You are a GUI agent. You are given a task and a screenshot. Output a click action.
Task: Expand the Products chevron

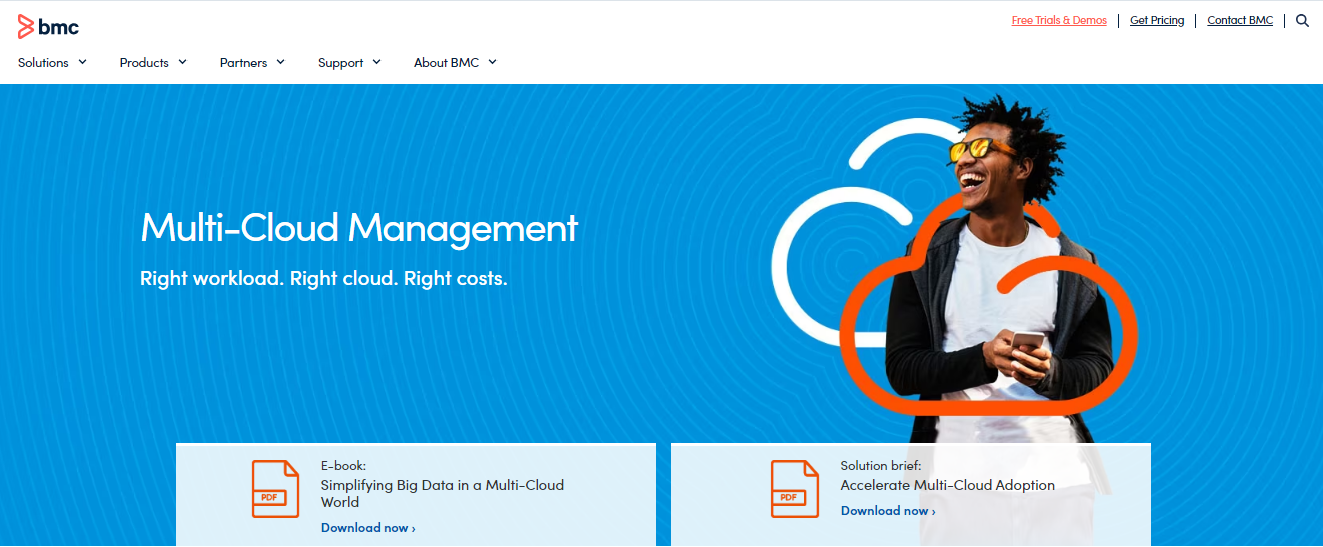tap(182, 62)
